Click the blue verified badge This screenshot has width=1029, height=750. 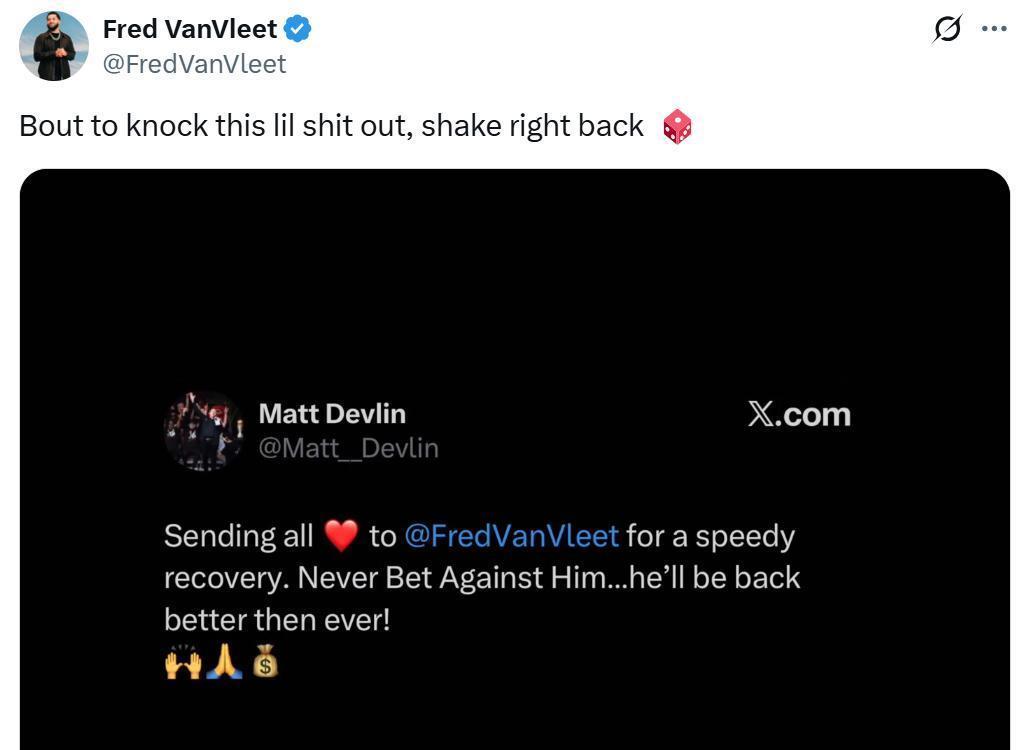[297, 29]
